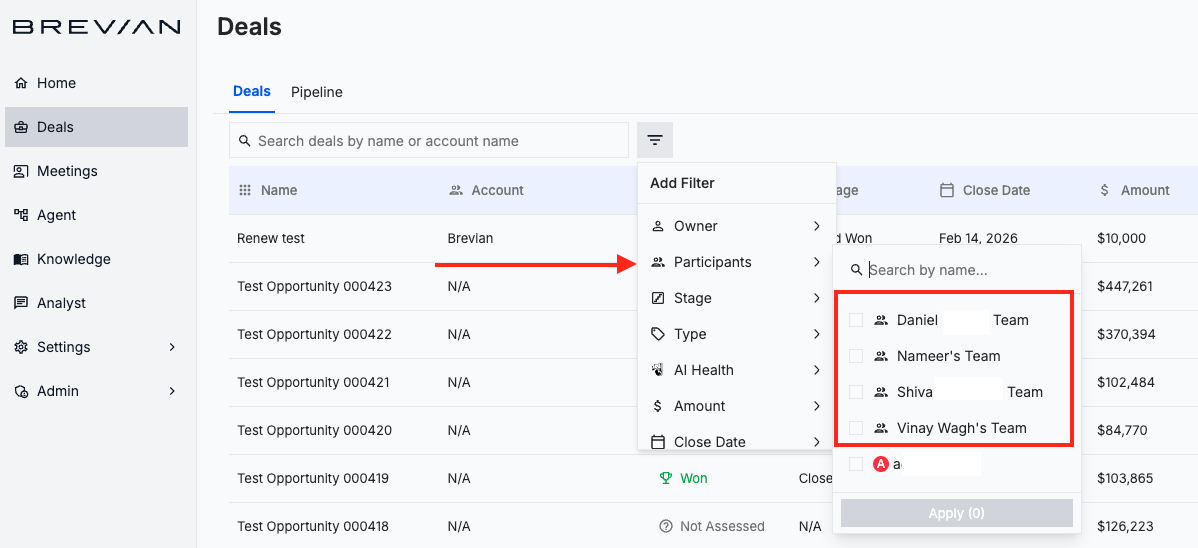Open the Agent page
The image size is (1198, 548).
click(x=96, y=215)
